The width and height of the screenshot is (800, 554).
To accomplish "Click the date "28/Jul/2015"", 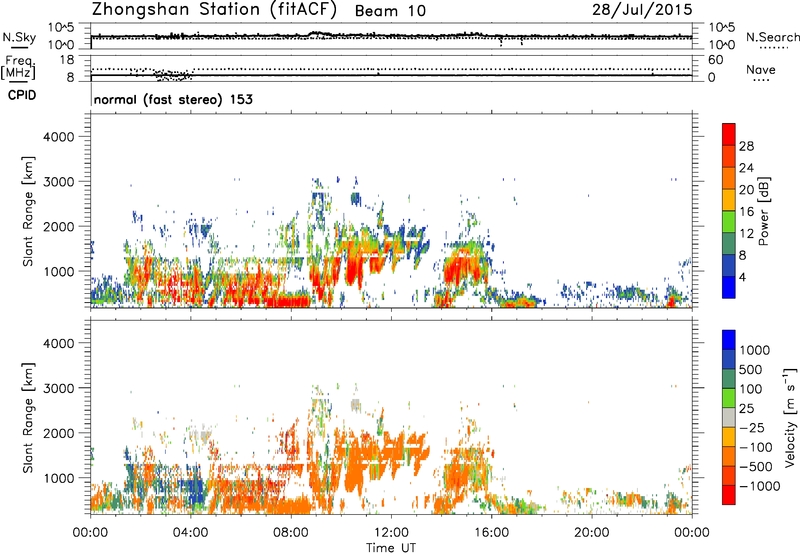I will [642, 10].
